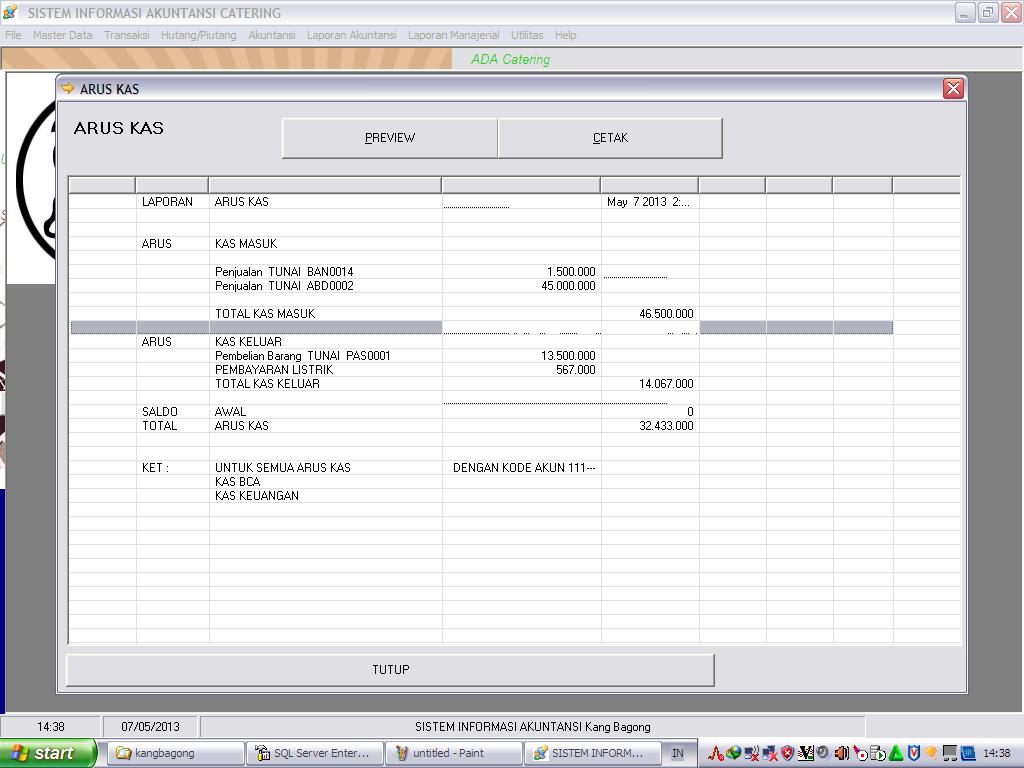The width and height of the screenshot is (1024, 768).
Task: Click the IN language indicator
Action: point(678,753)
